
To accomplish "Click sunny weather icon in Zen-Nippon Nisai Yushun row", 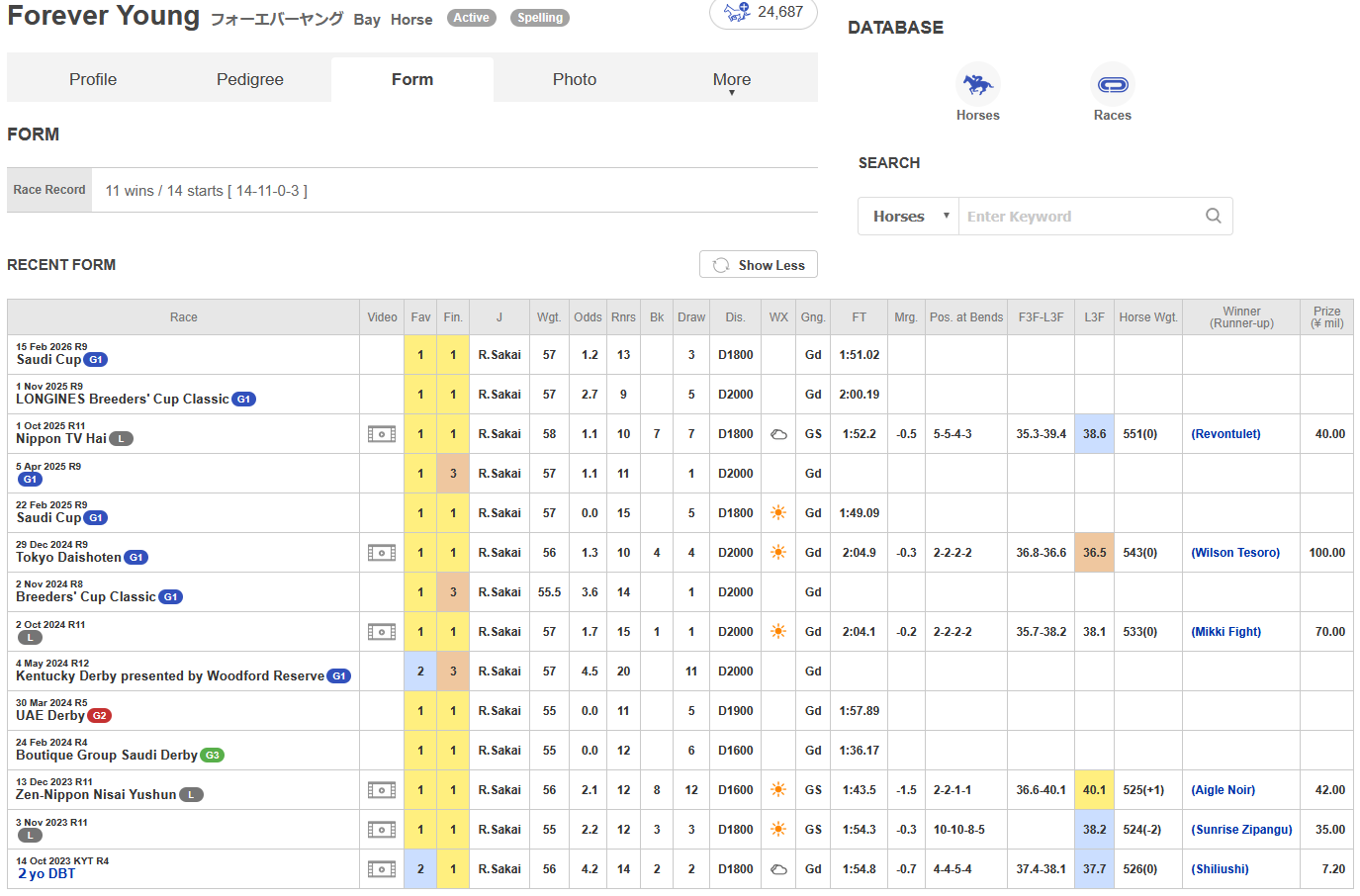I will [x=778, y=789].
